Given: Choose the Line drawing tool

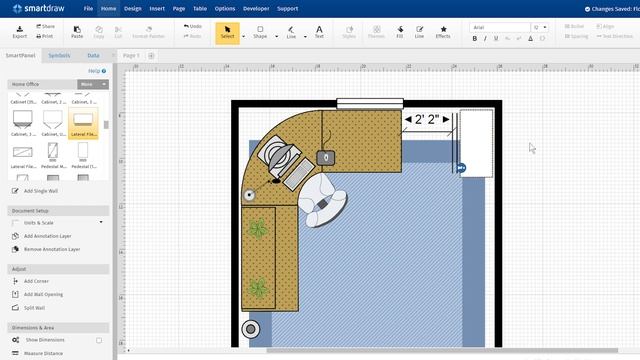Looking at the screenshot, I should pyautogui.click(x=291, y=32).
